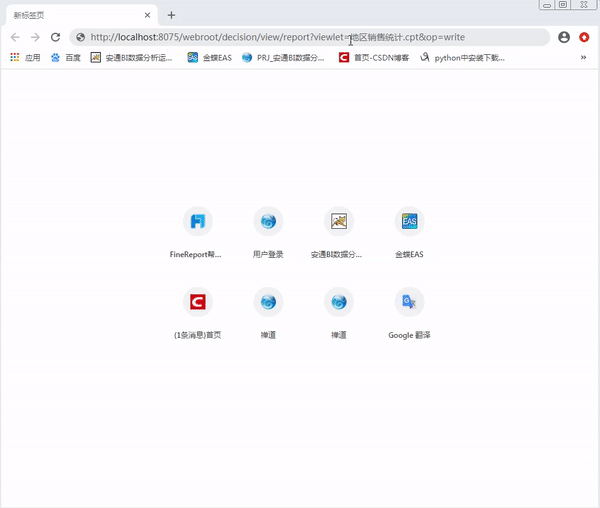
Task: Expand the hidden bookmarks chevron
Action: (583, 57)
